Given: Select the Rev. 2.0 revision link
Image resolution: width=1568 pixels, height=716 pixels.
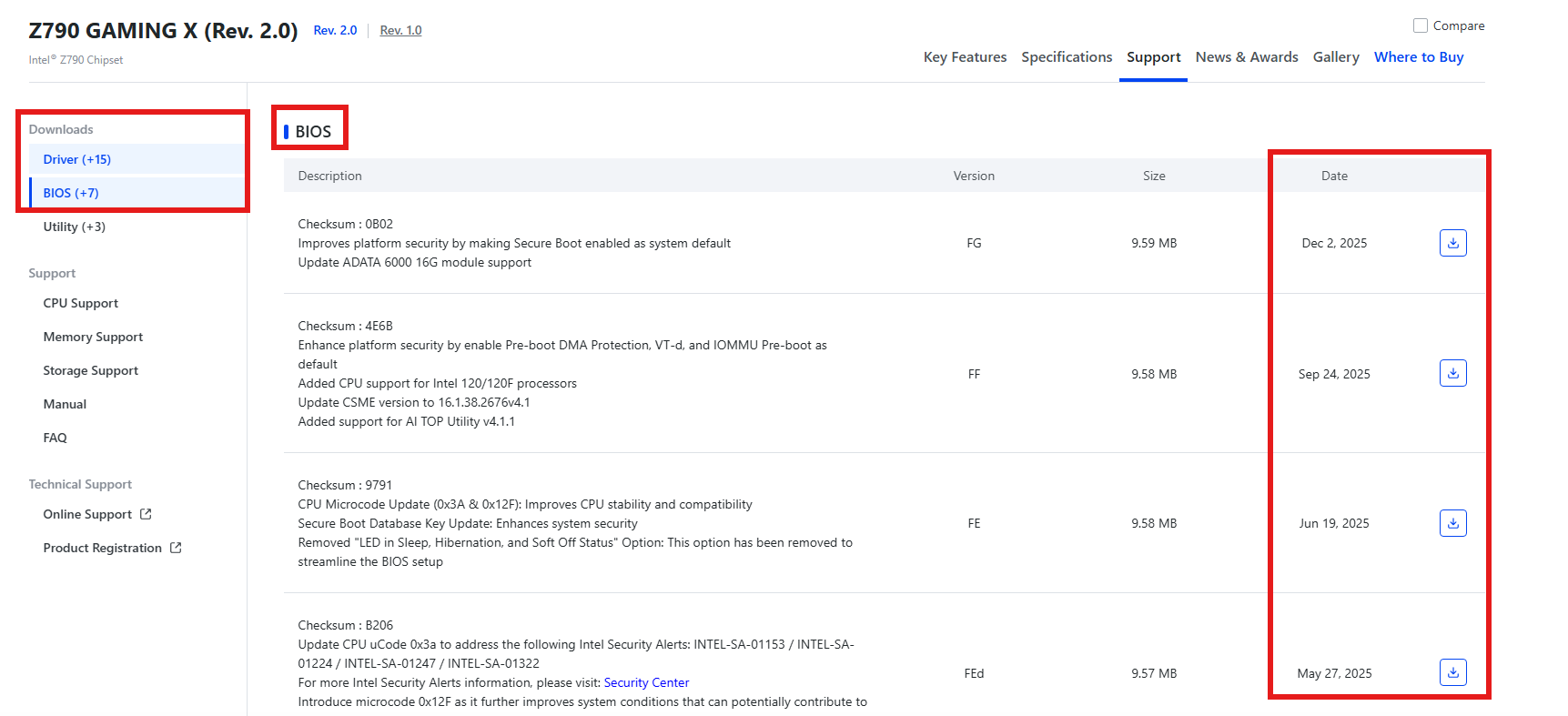Looking at the screenshot, I should point(335,31).
